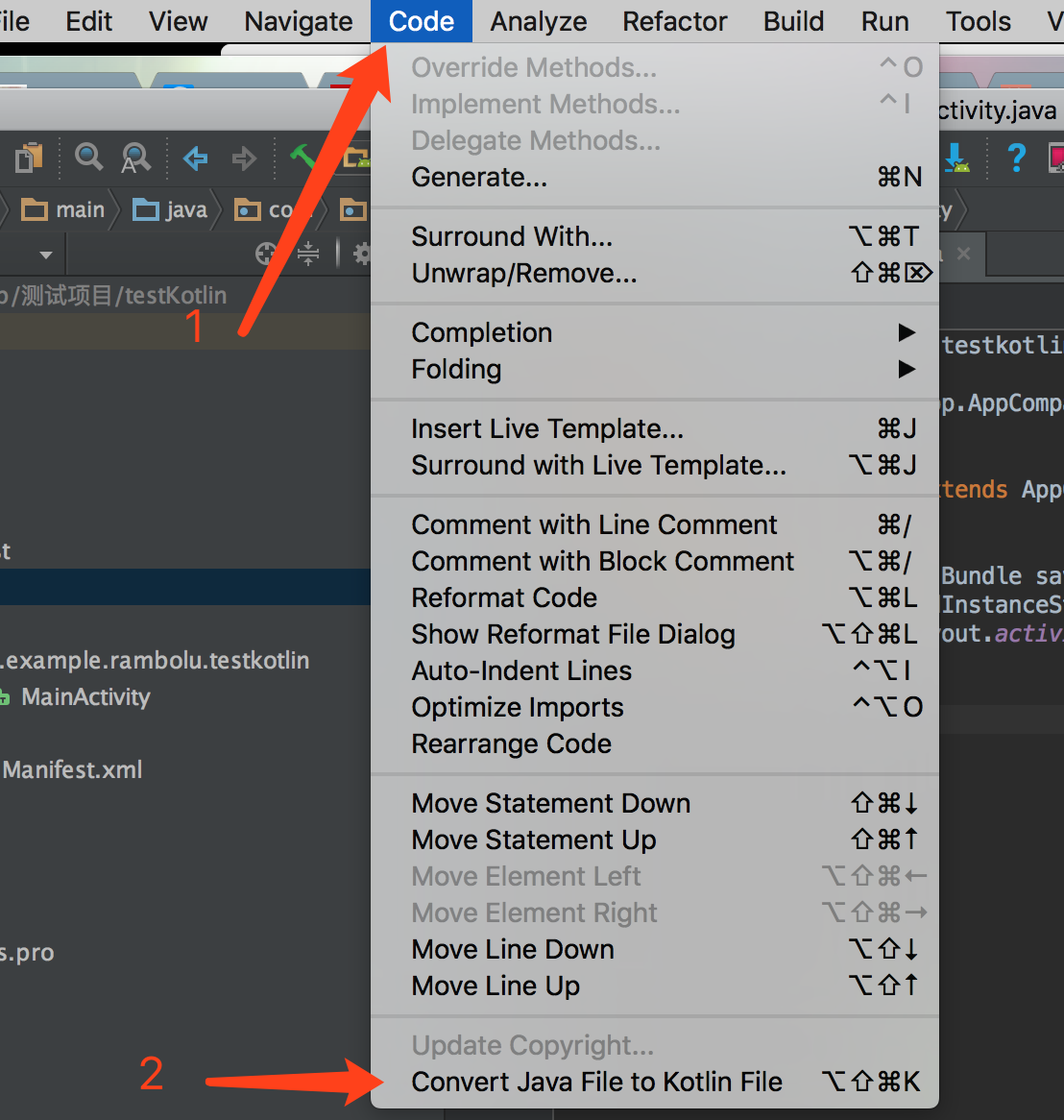The image size is (1064, 1120).
Task: Select Auto-Indent Lines
Action: pyautogui.click(x=655, y=670)
